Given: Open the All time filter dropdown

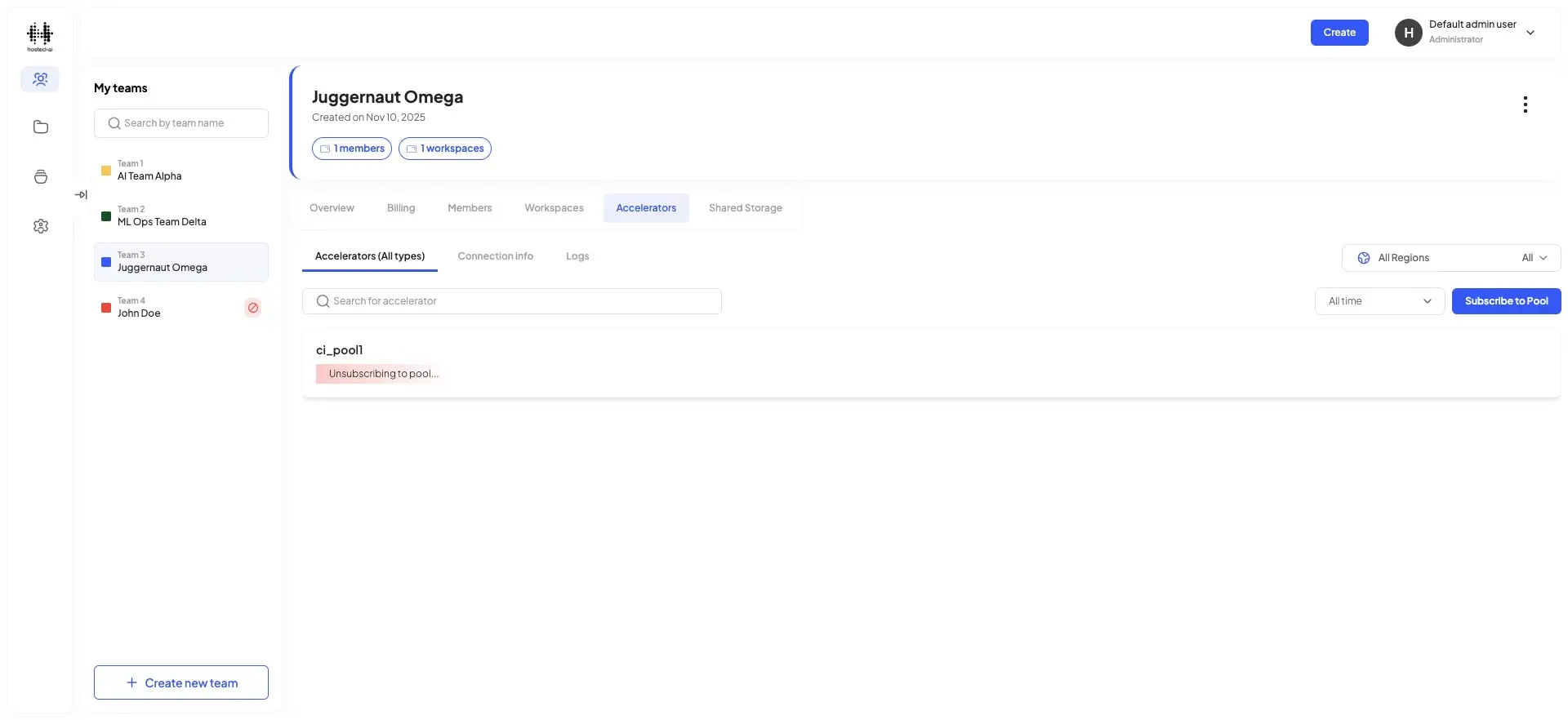Looking at the screenshot, I should pyautogui.click(x=1379, y=301).
